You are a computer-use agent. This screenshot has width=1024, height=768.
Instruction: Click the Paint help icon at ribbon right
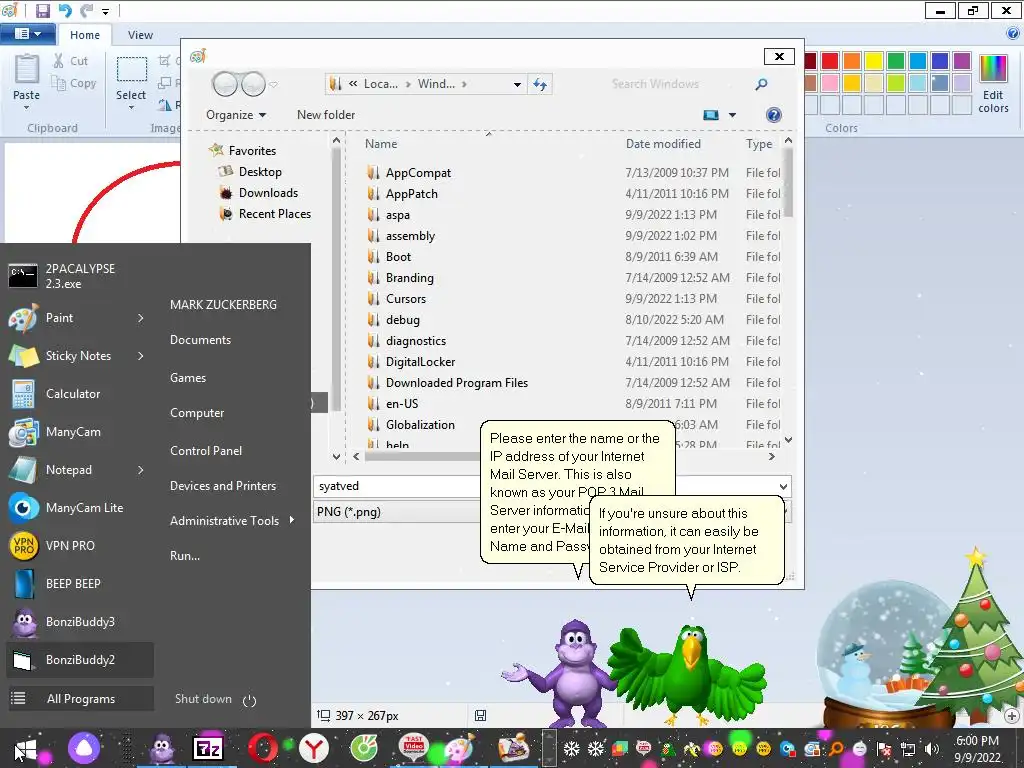tap(1014, 34)
